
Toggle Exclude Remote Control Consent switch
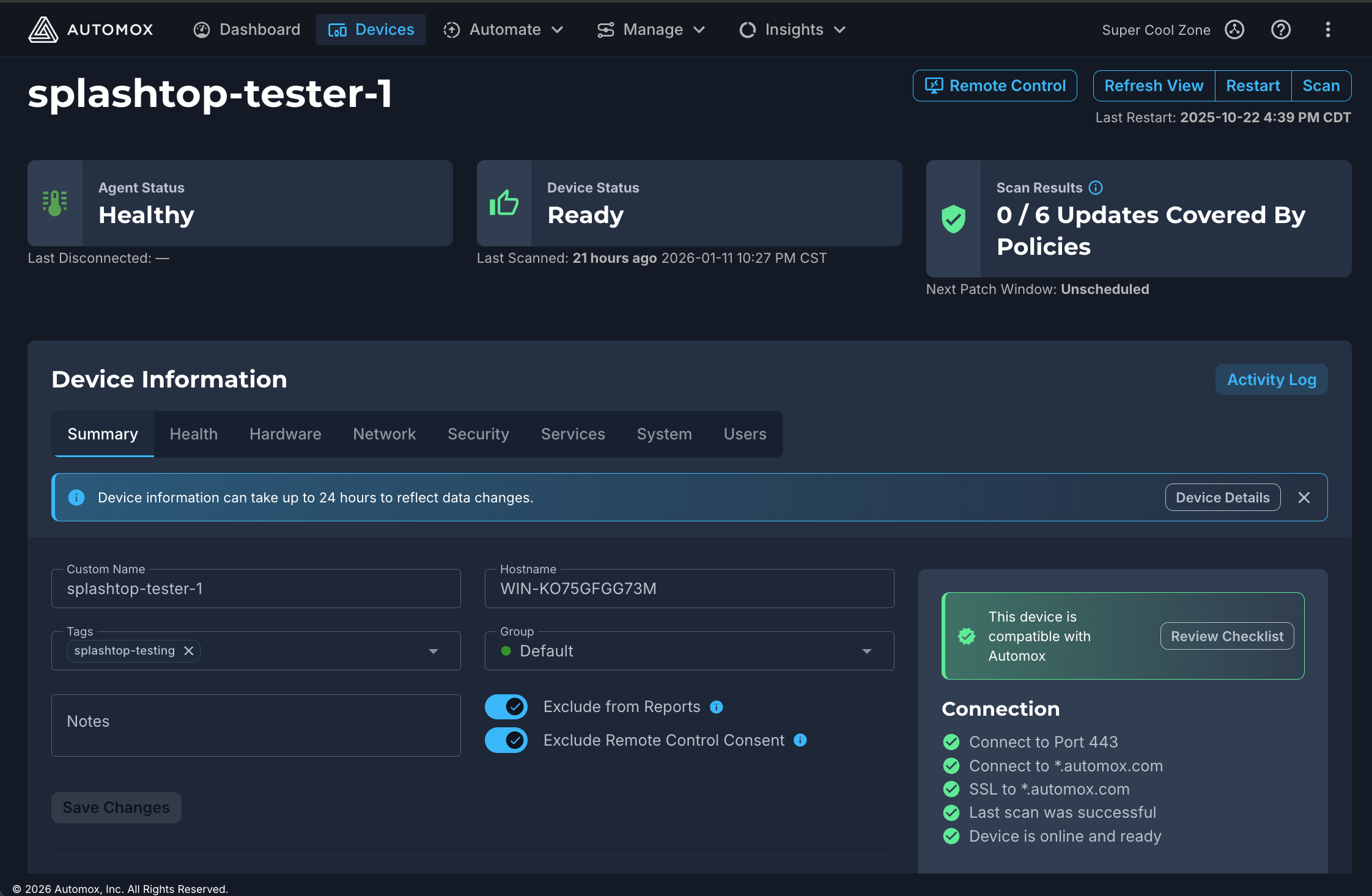[506, 740]
